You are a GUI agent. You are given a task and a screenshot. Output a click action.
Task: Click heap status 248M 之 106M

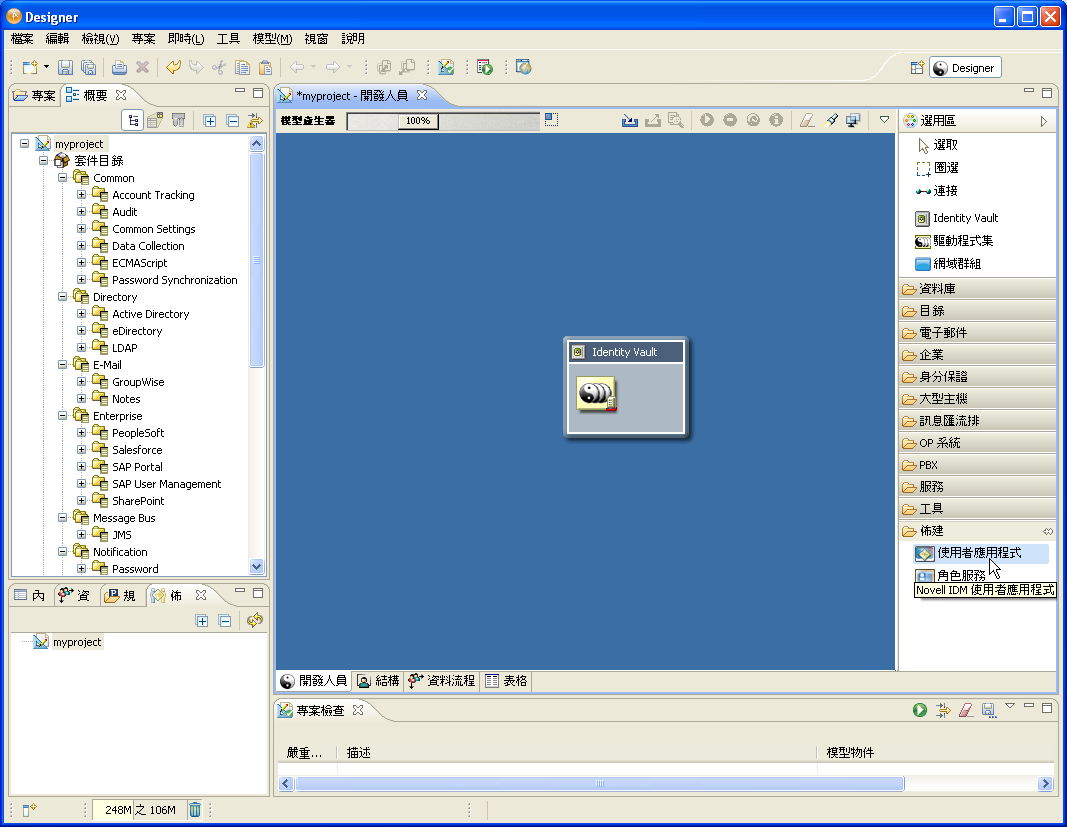(140, 810)
